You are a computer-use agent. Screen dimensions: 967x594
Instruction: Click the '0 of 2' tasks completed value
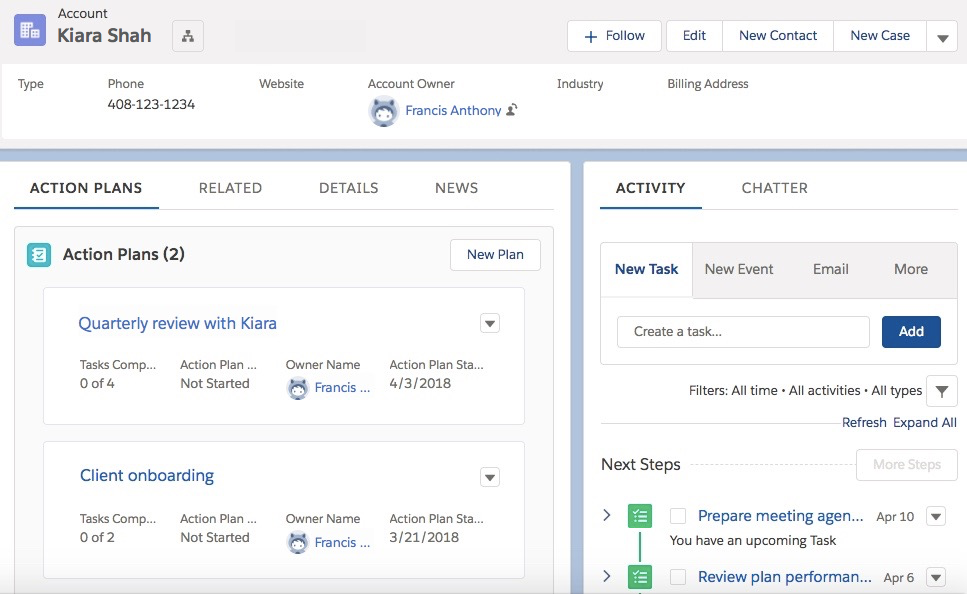click(x=97, y=537)
